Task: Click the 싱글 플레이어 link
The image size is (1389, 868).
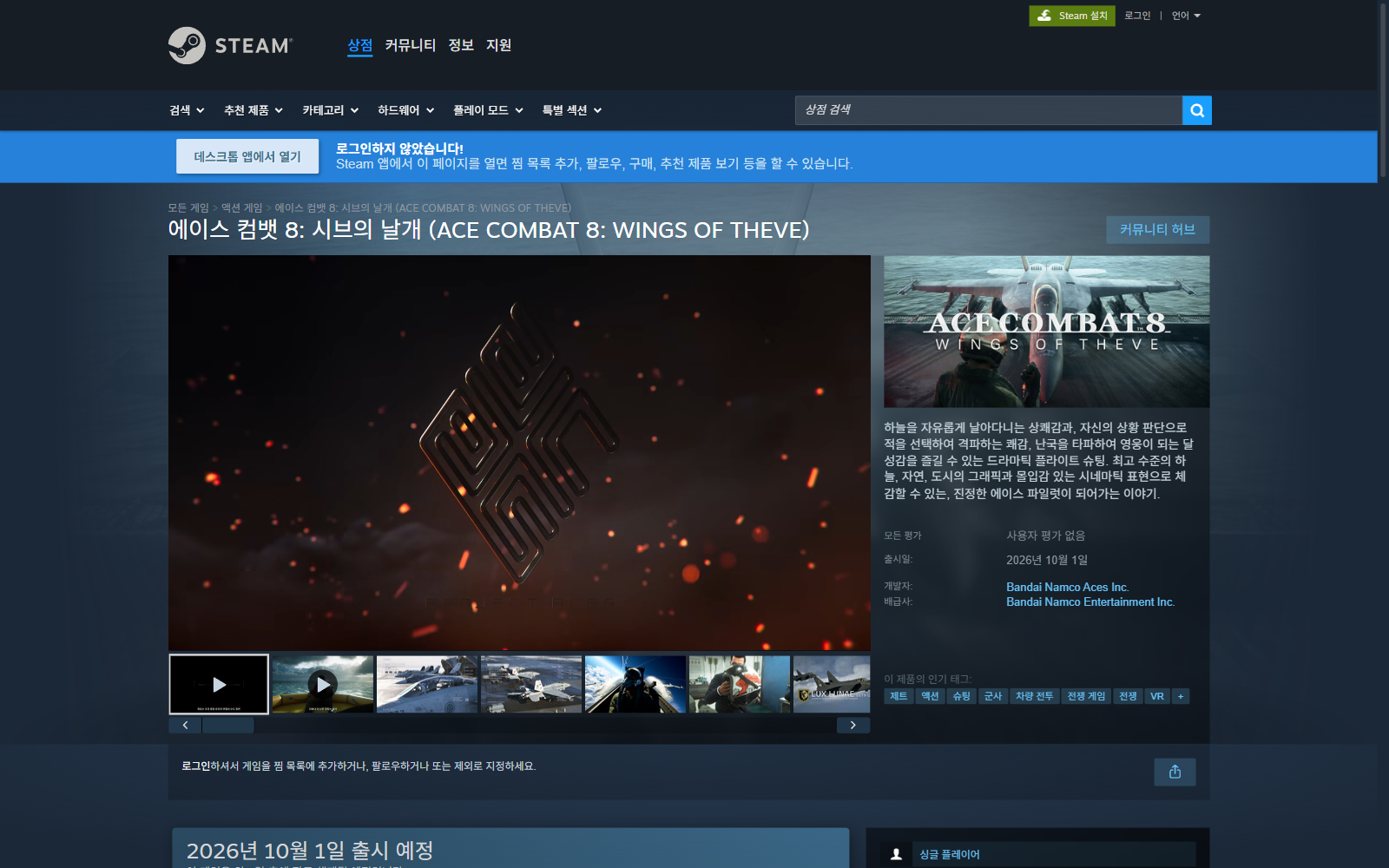Action: 950,855
